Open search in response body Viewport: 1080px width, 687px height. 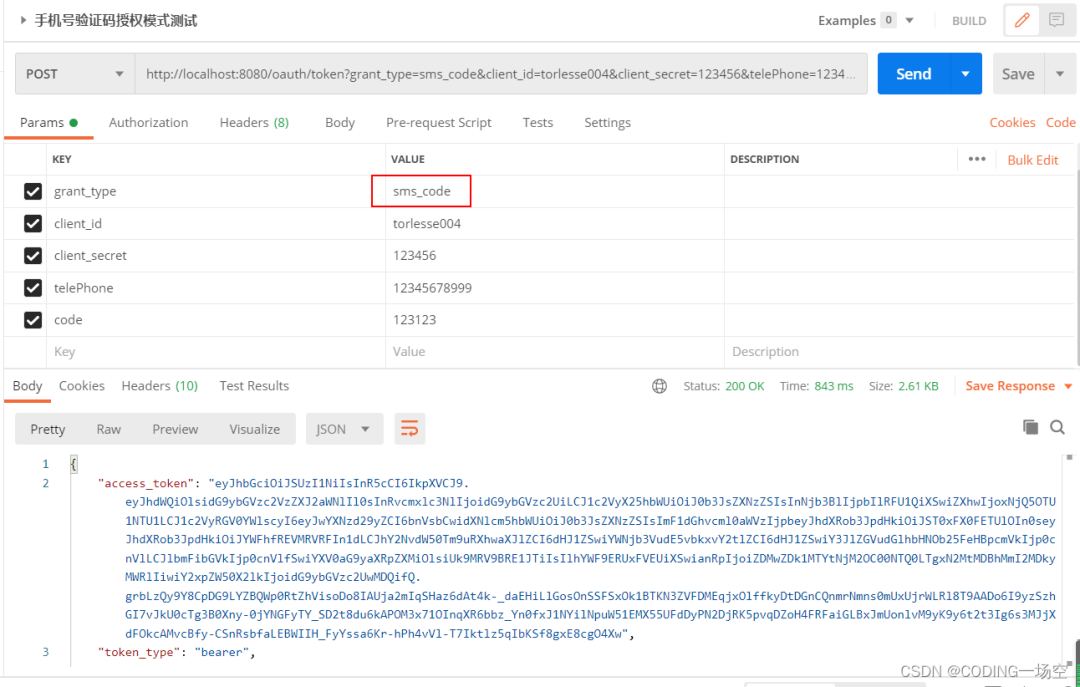[1057, 427]
